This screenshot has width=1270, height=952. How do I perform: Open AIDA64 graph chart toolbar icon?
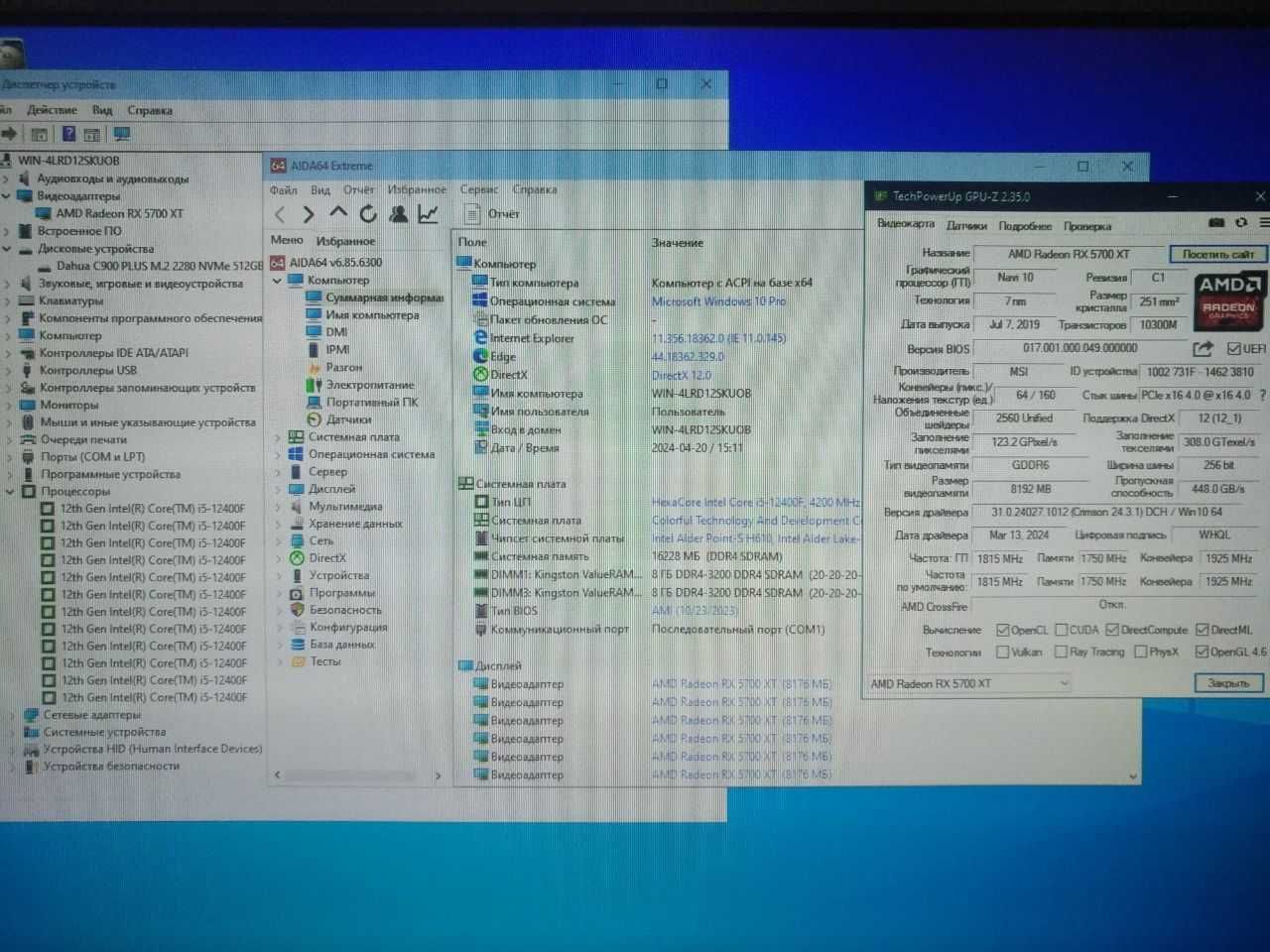tap(428, 213)
